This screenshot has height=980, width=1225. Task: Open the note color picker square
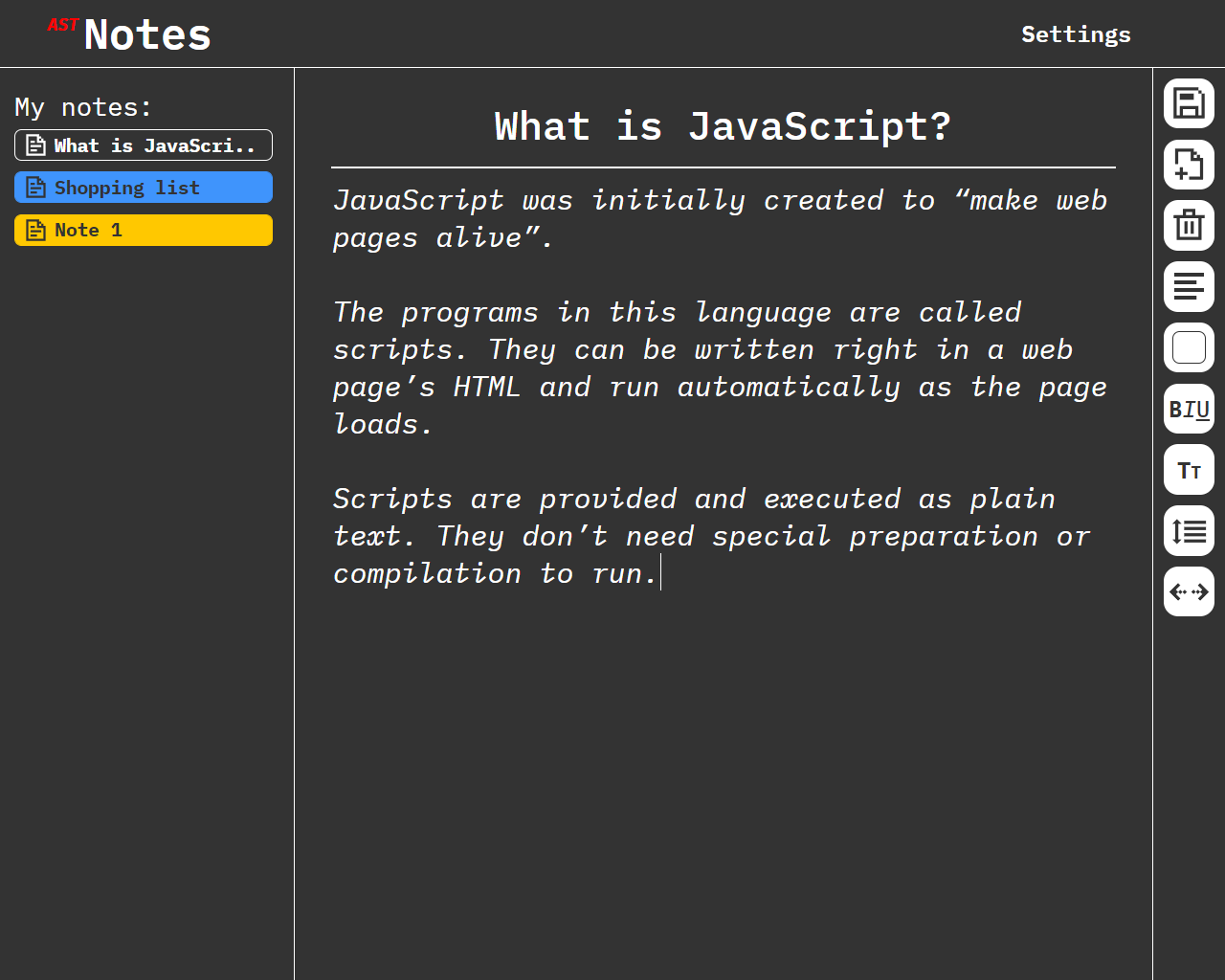[x=1189, y=348]
